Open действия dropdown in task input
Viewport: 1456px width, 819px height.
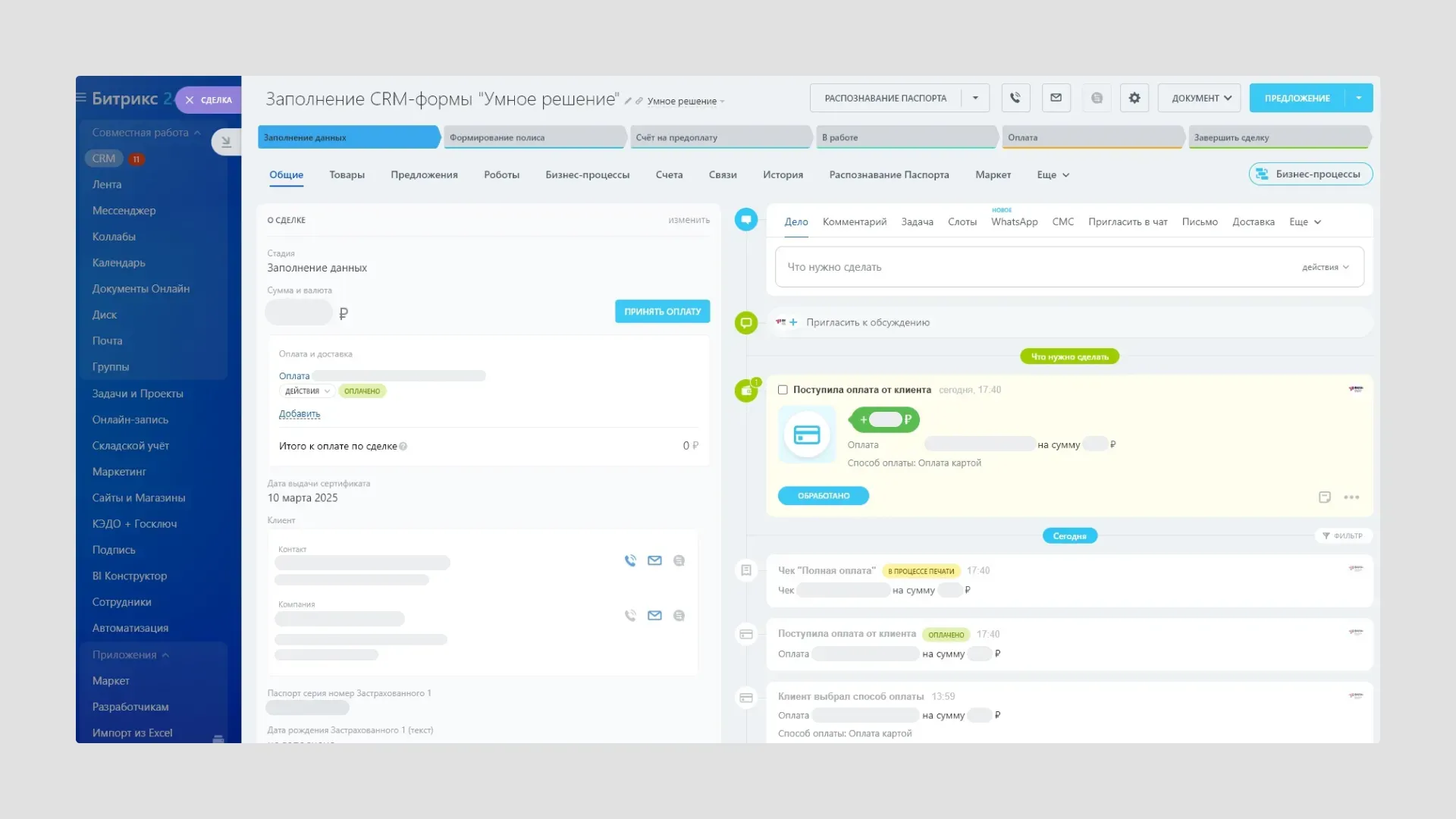click(1325, 267)
